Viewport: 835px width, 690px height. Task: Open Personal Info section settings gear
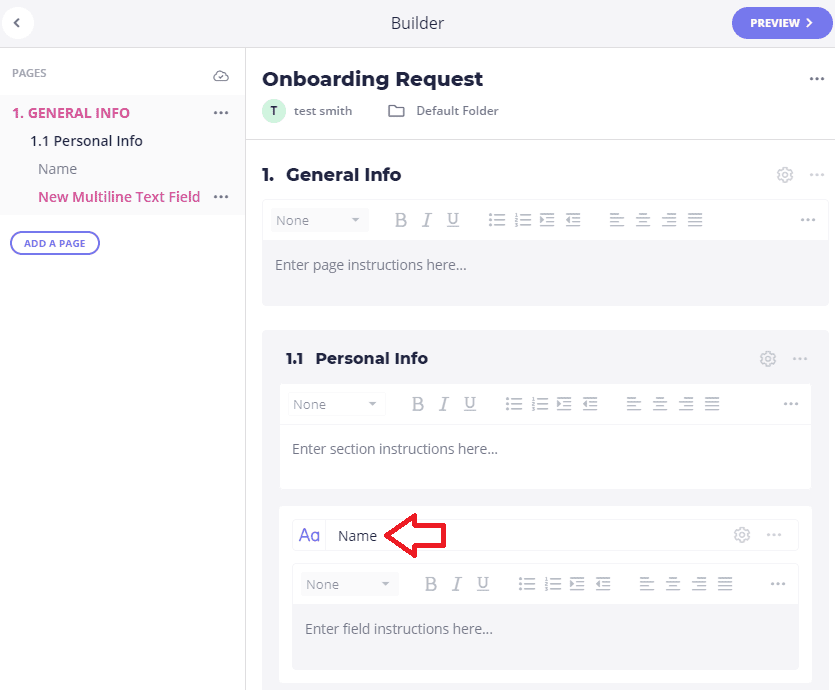767,358
